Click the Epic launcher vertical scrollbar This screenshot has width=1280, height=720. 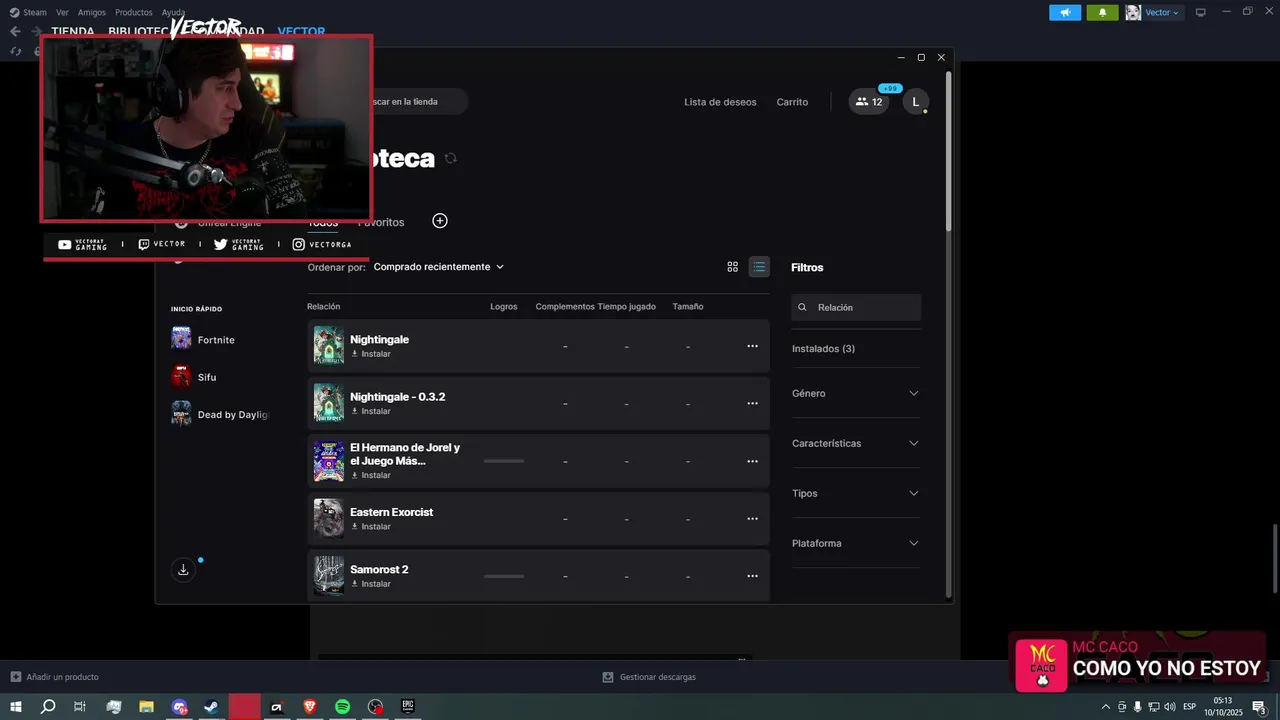tap(948, 150)
